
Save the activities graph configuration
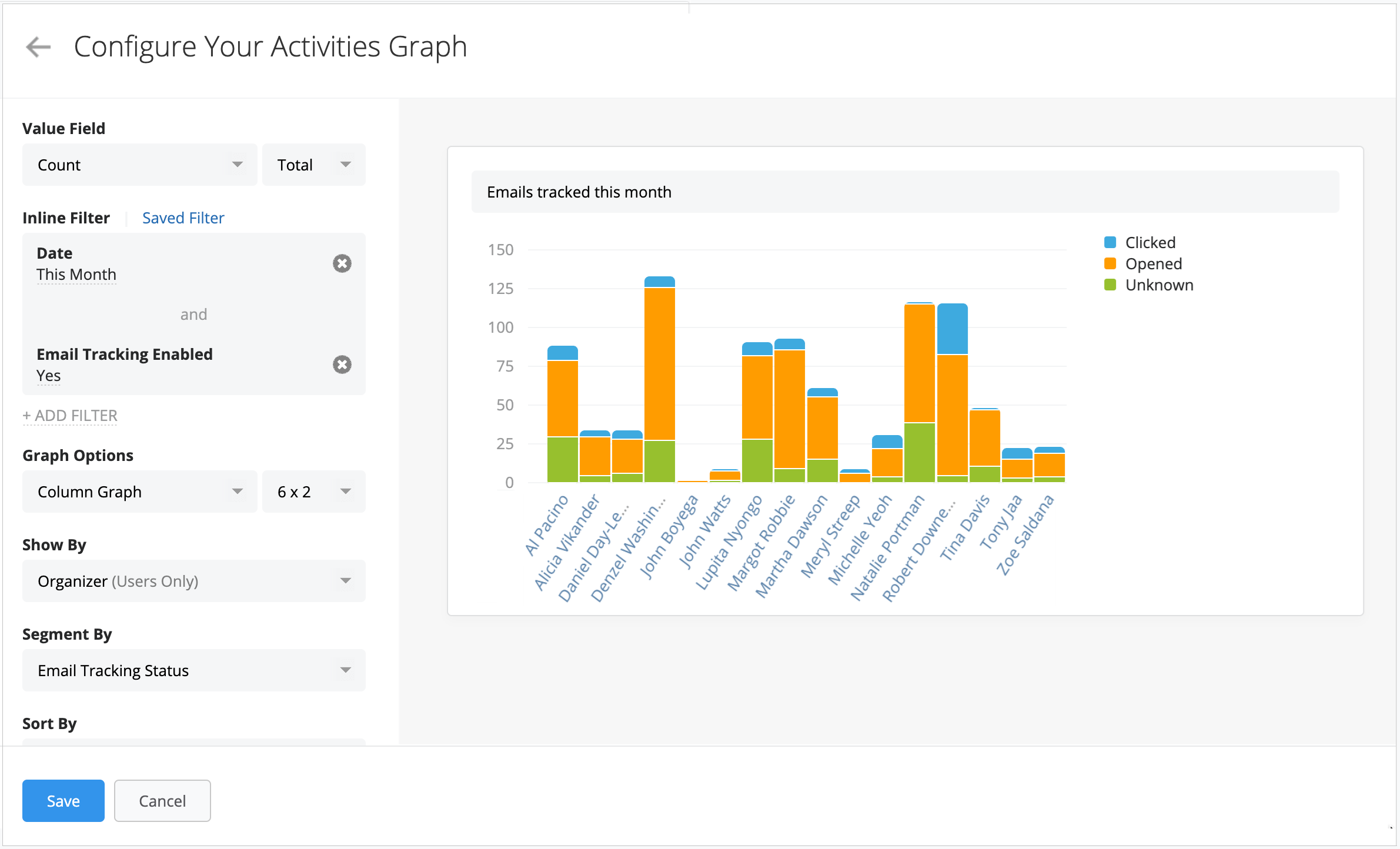pyautogui.click(x=63, y=800)
